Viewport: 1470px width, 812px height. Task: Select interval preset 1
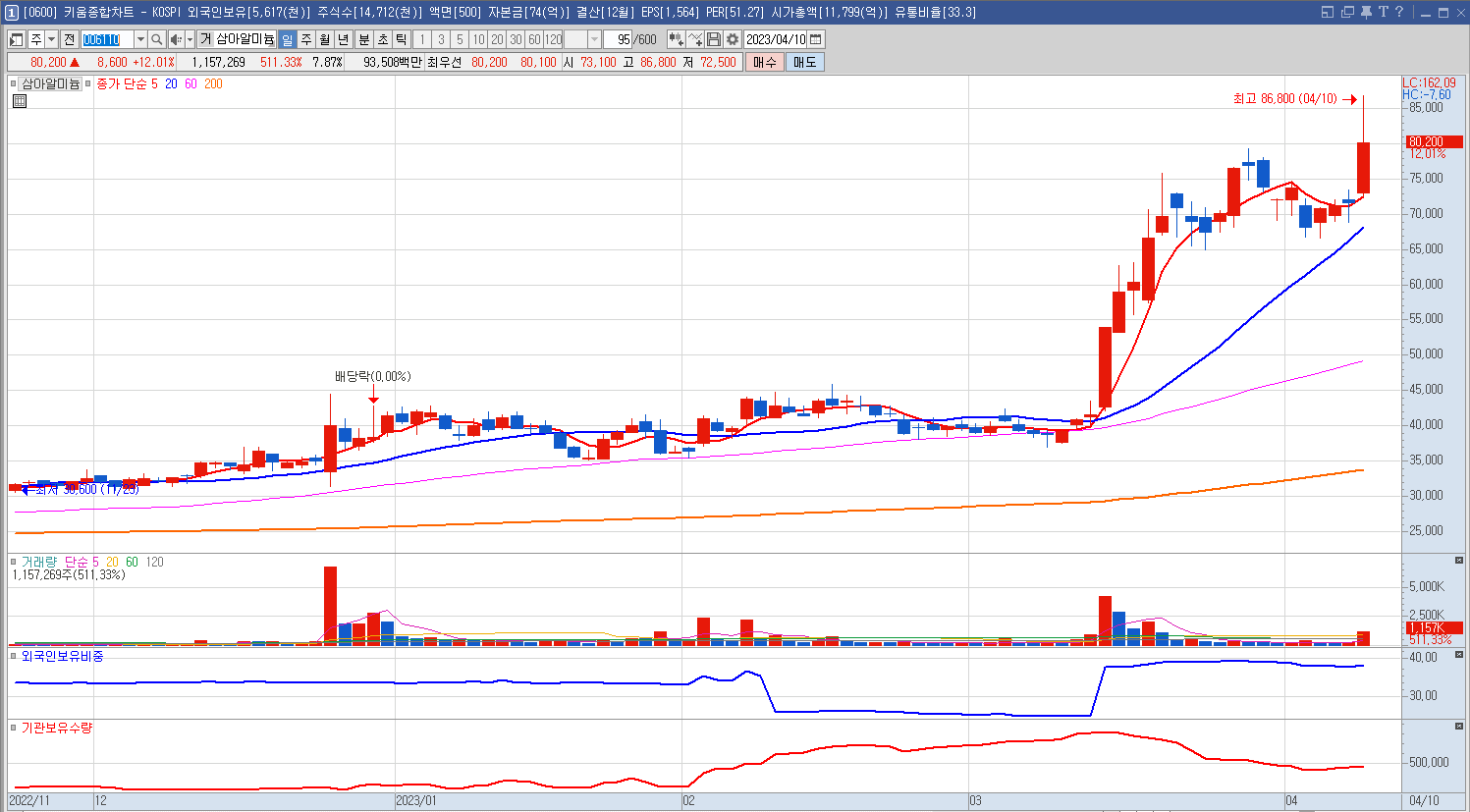422,39
